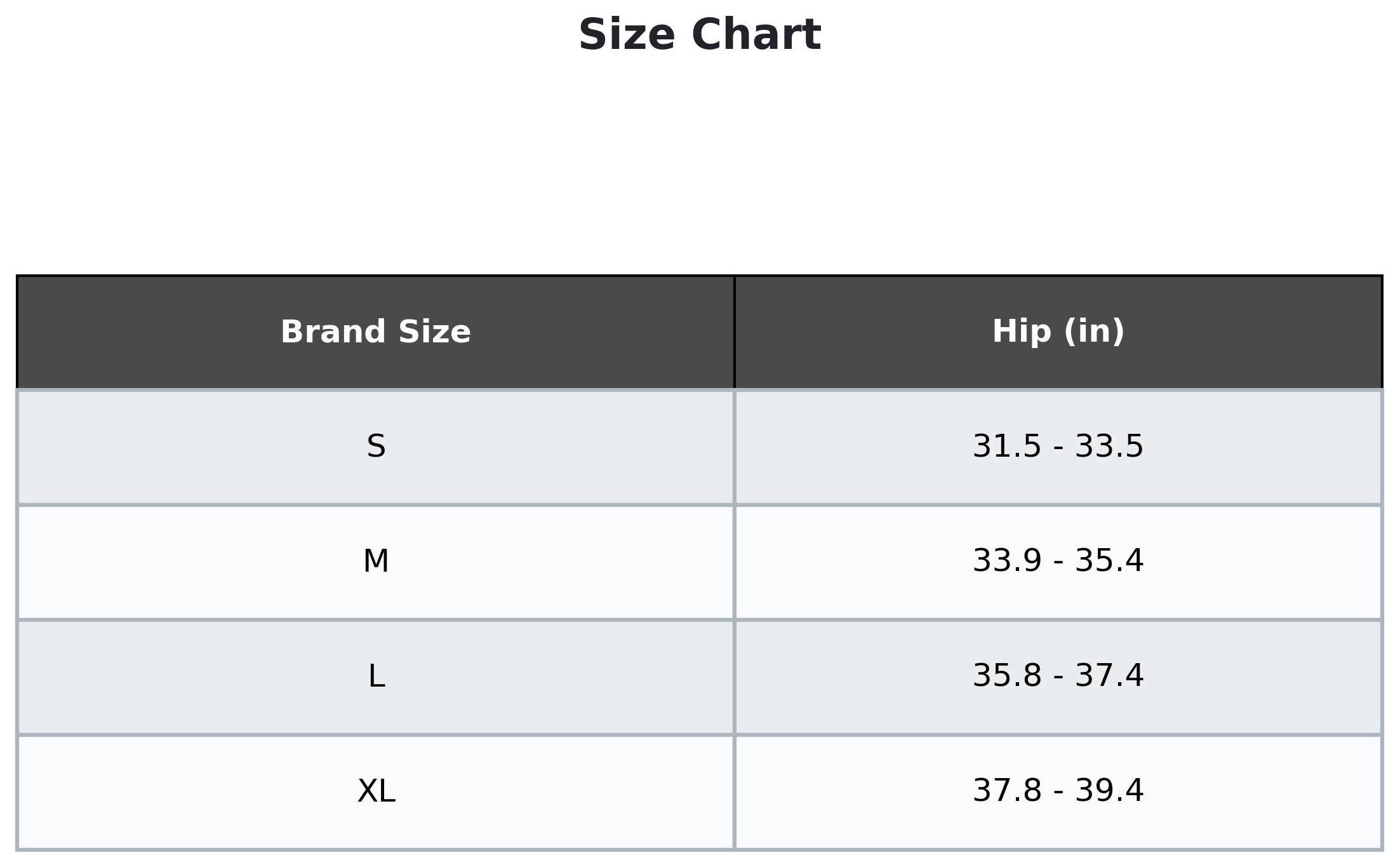Select the Hip (in) column header

1058,332
